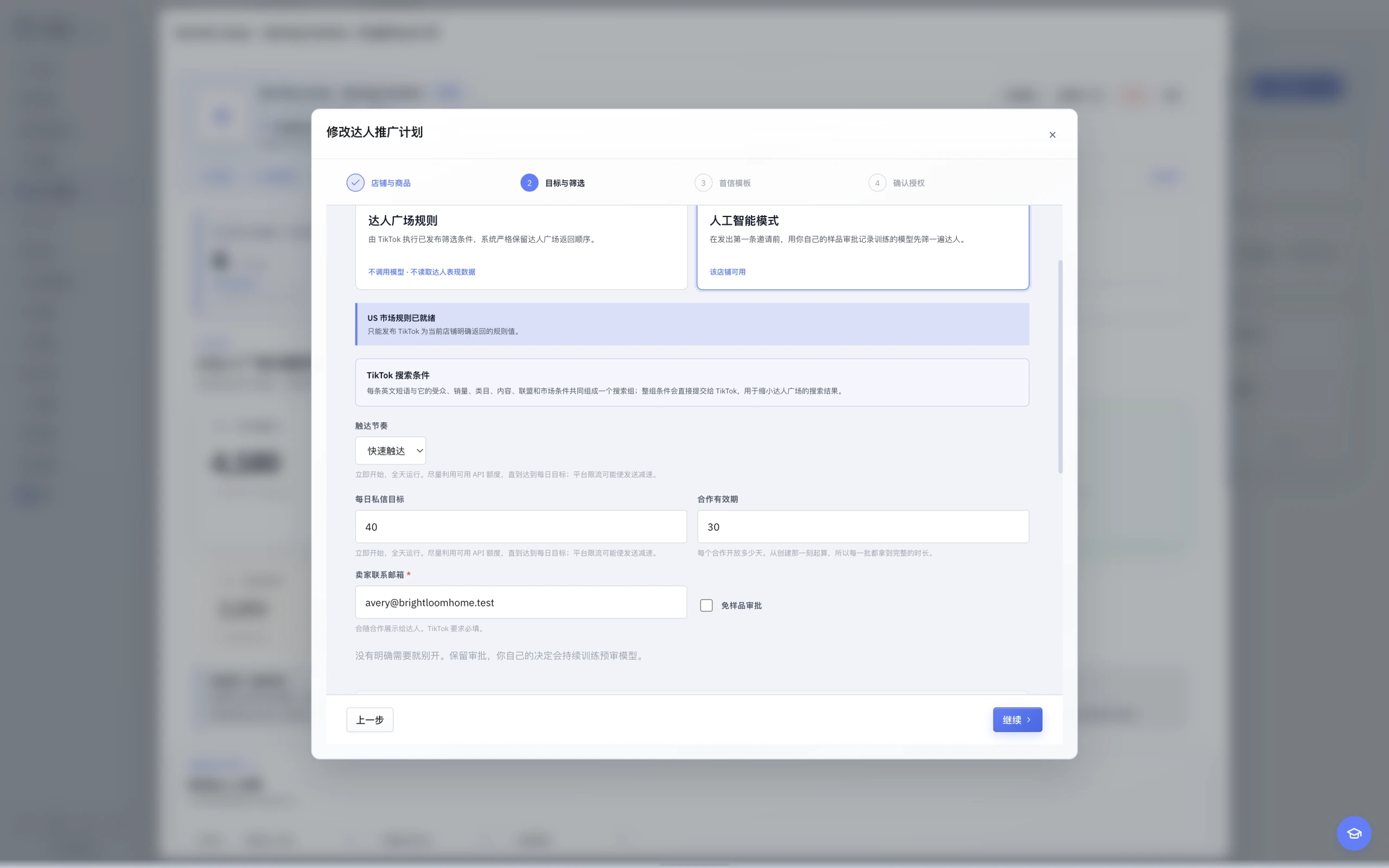Choose the 人工智能模式 card

click(x=863, y=247)
